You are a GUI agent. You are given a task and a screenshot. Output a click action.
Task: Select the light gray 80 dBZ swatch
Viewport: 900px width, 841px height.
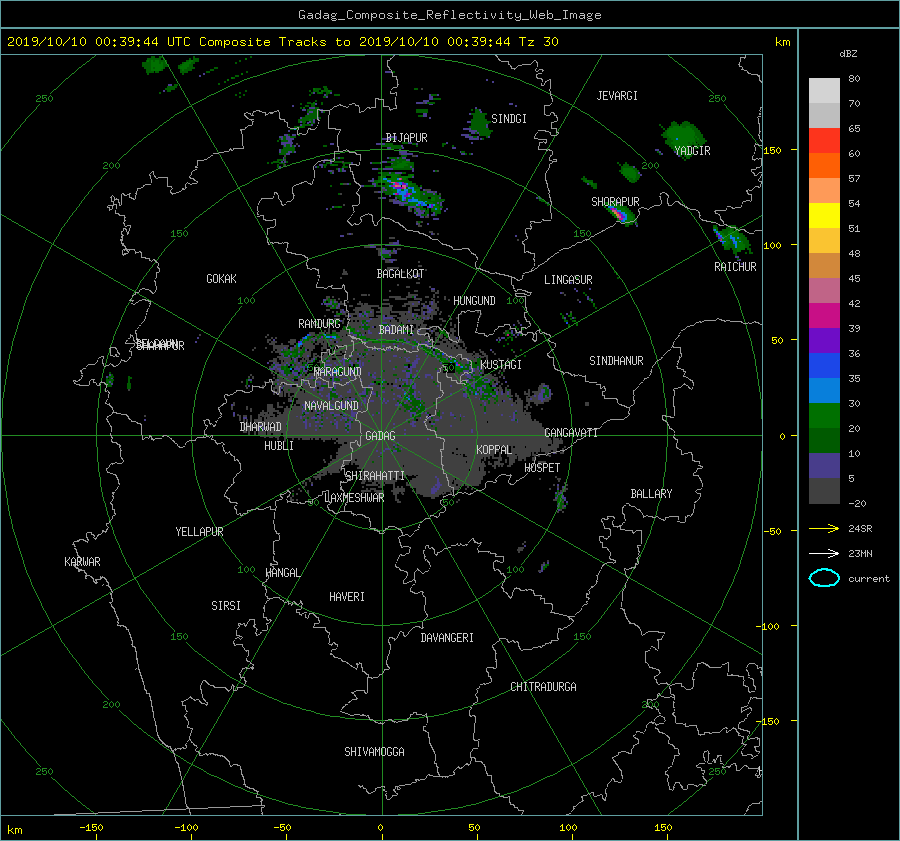(x=824, y=91)
